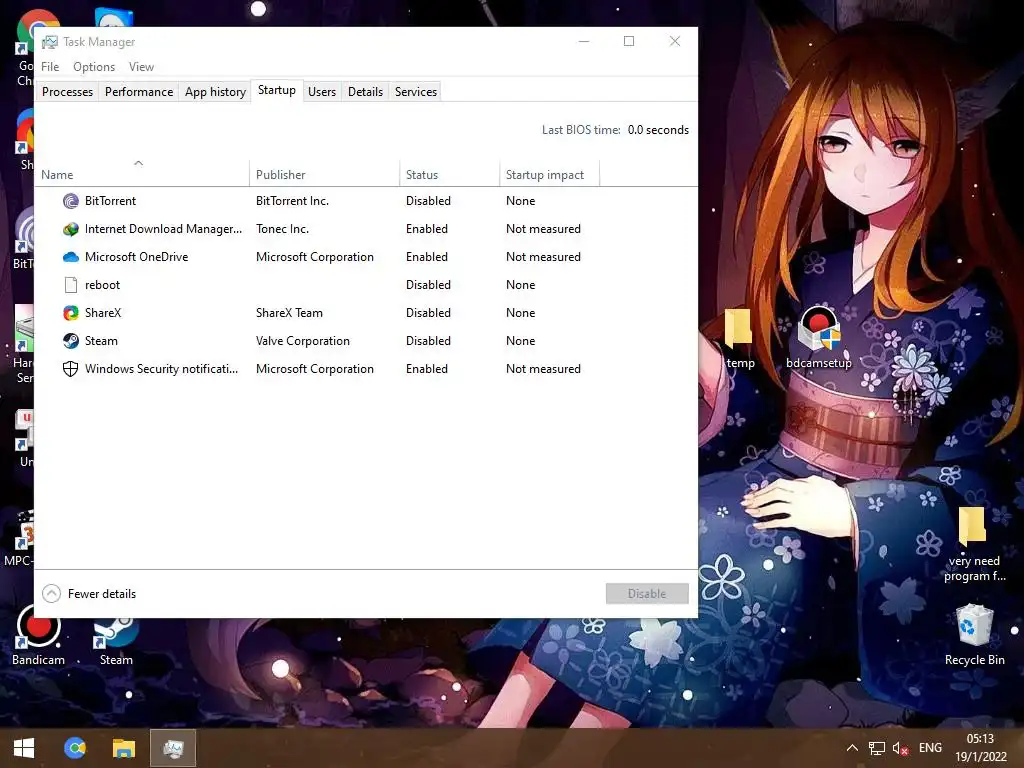
Task: Select the 'Internet Download Manager...' row
Action: pos(366,229)
